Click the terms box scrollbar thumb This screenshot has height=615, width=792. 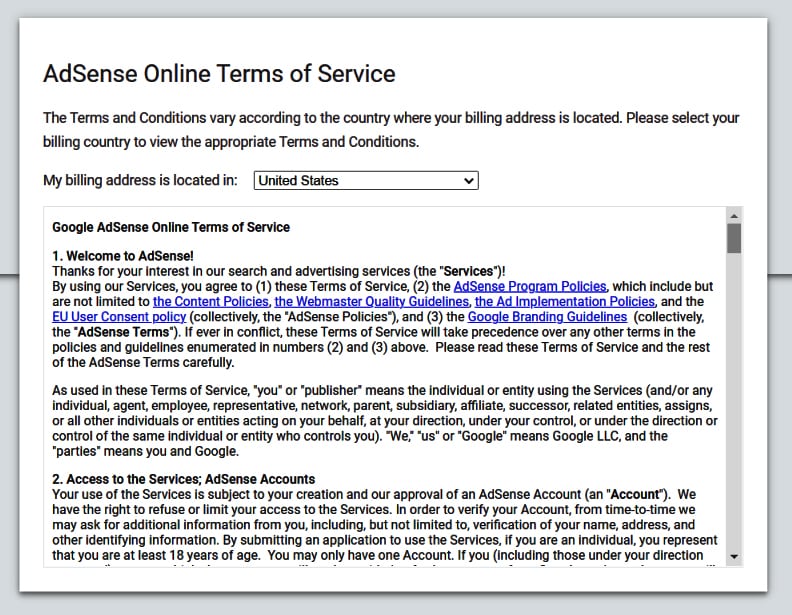click(734, 238)
